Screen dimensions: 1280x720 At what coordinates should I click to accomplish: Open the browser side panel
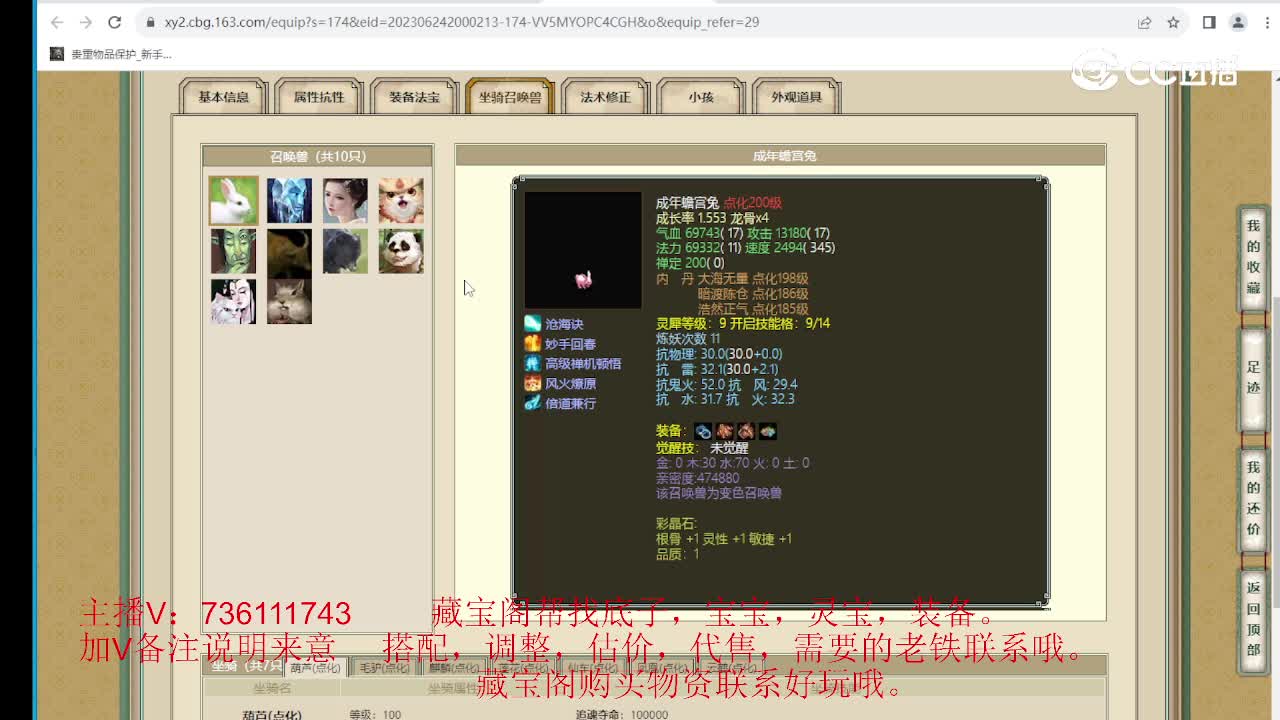(1209, 22)
